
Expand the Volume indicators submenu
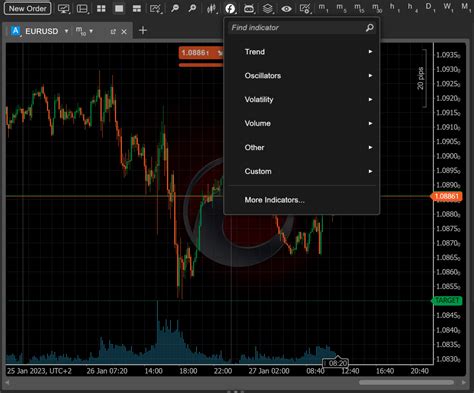click(x=302, y=123)
